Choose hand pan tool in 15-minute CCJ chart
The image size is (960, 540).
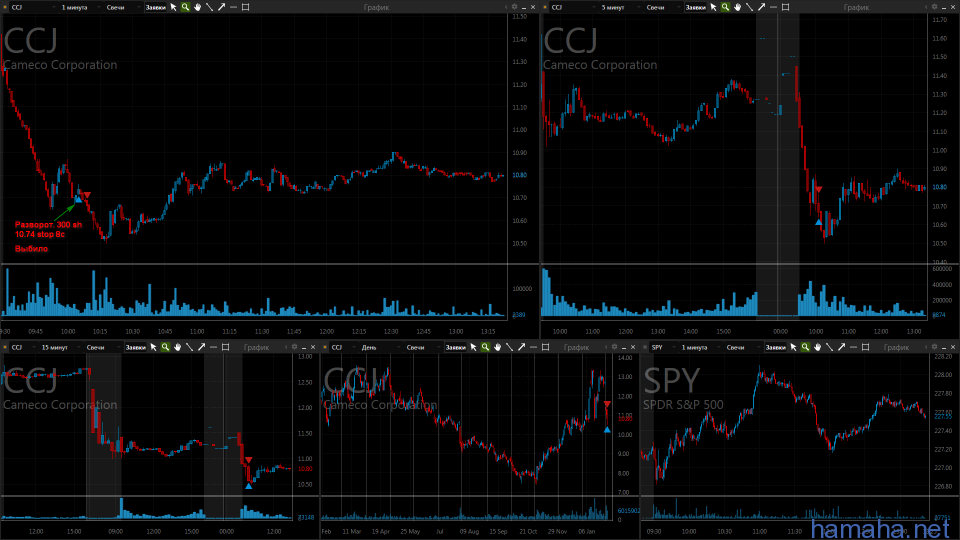coord(178,347)
